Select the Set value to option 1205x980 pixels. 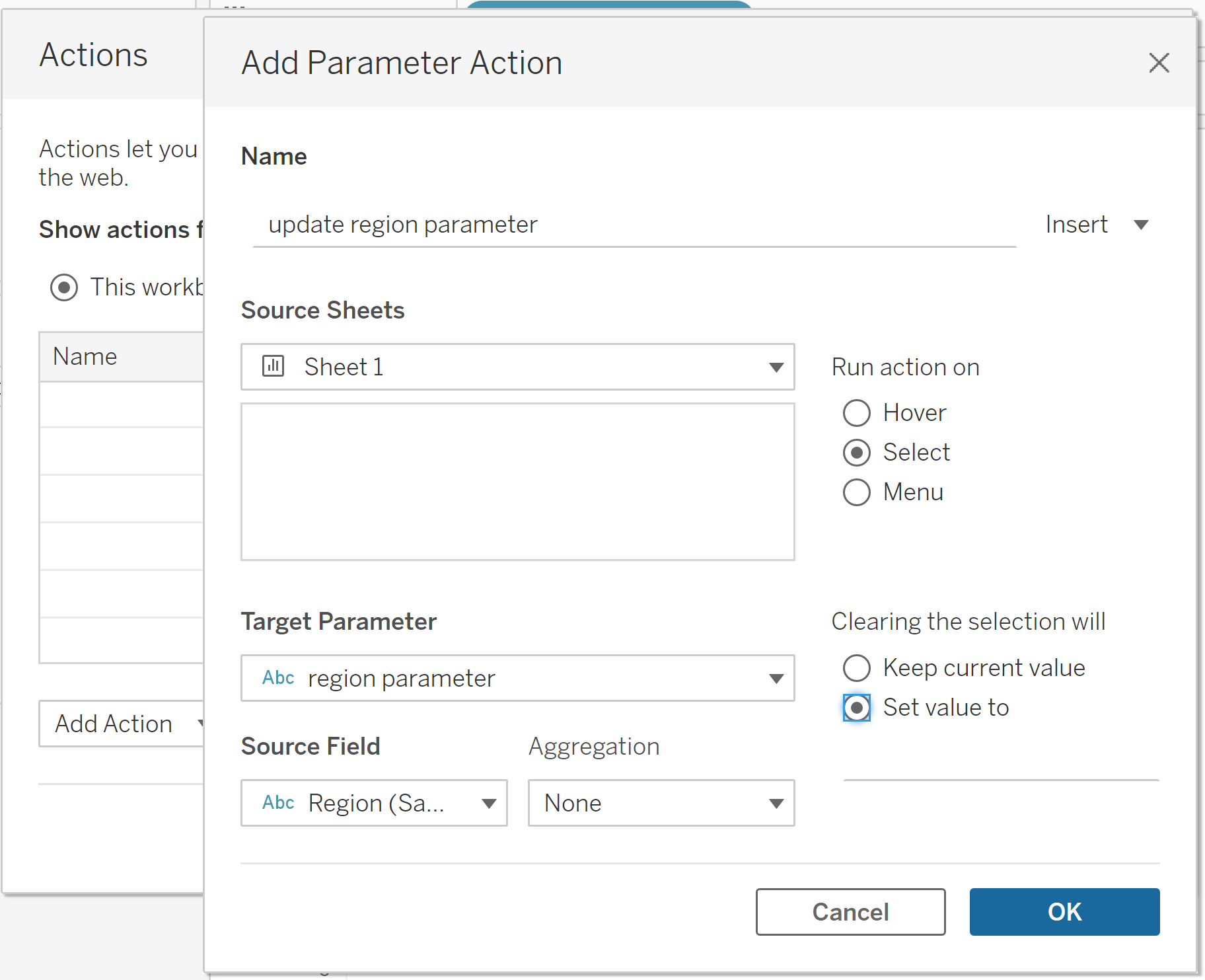tap(857, 708)
